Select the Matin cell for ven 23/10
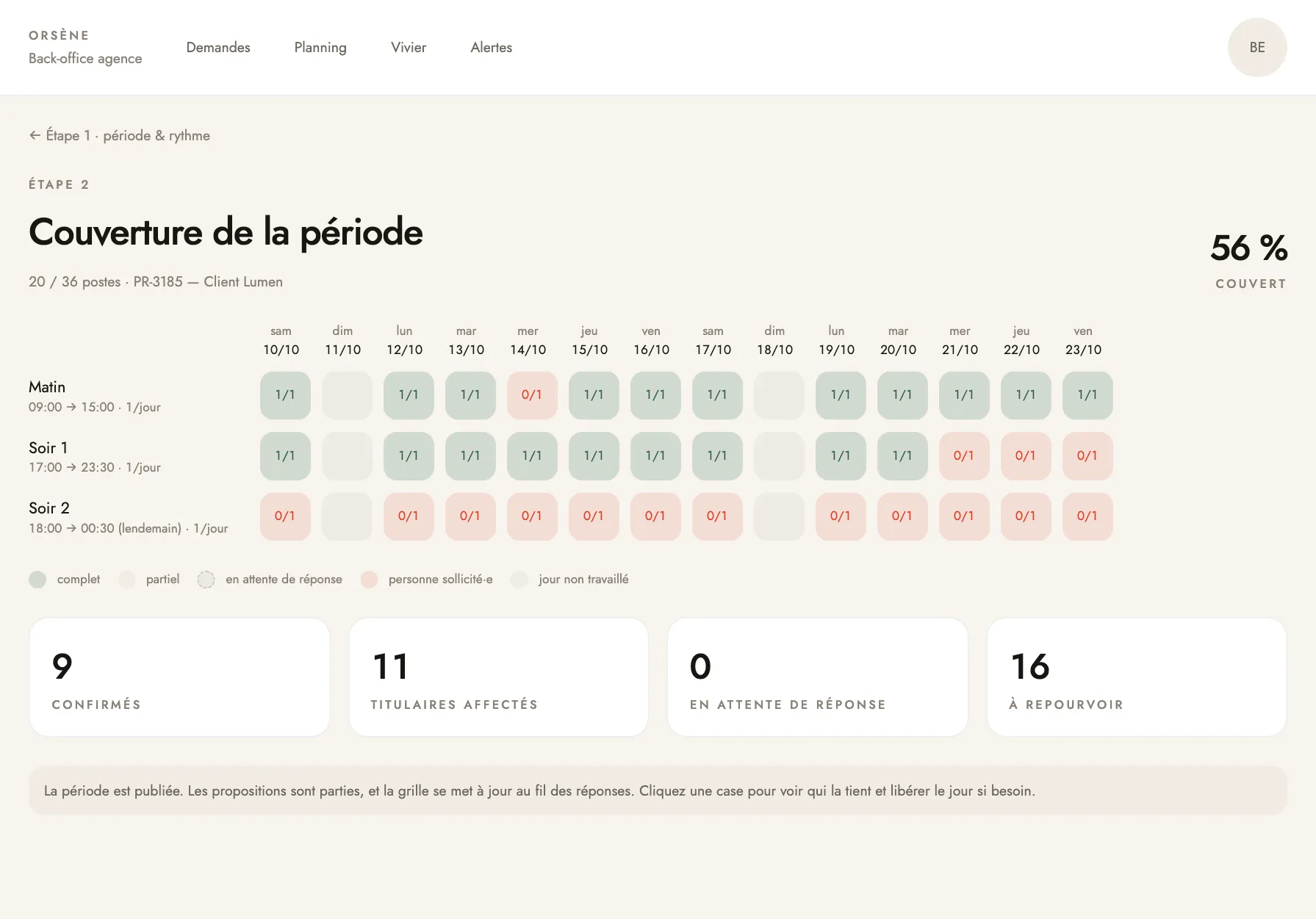 [1087, 395]
